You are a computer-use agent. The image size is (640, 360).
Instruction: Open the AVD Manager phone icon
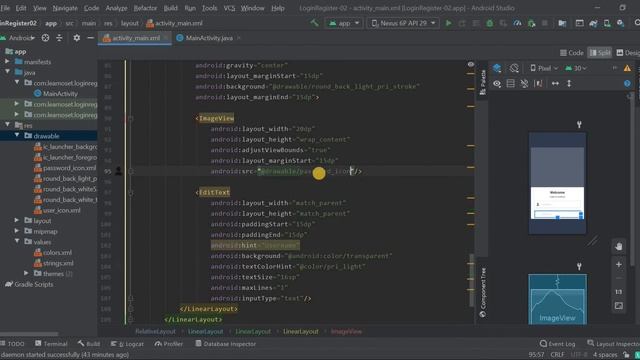click(607, 23)
